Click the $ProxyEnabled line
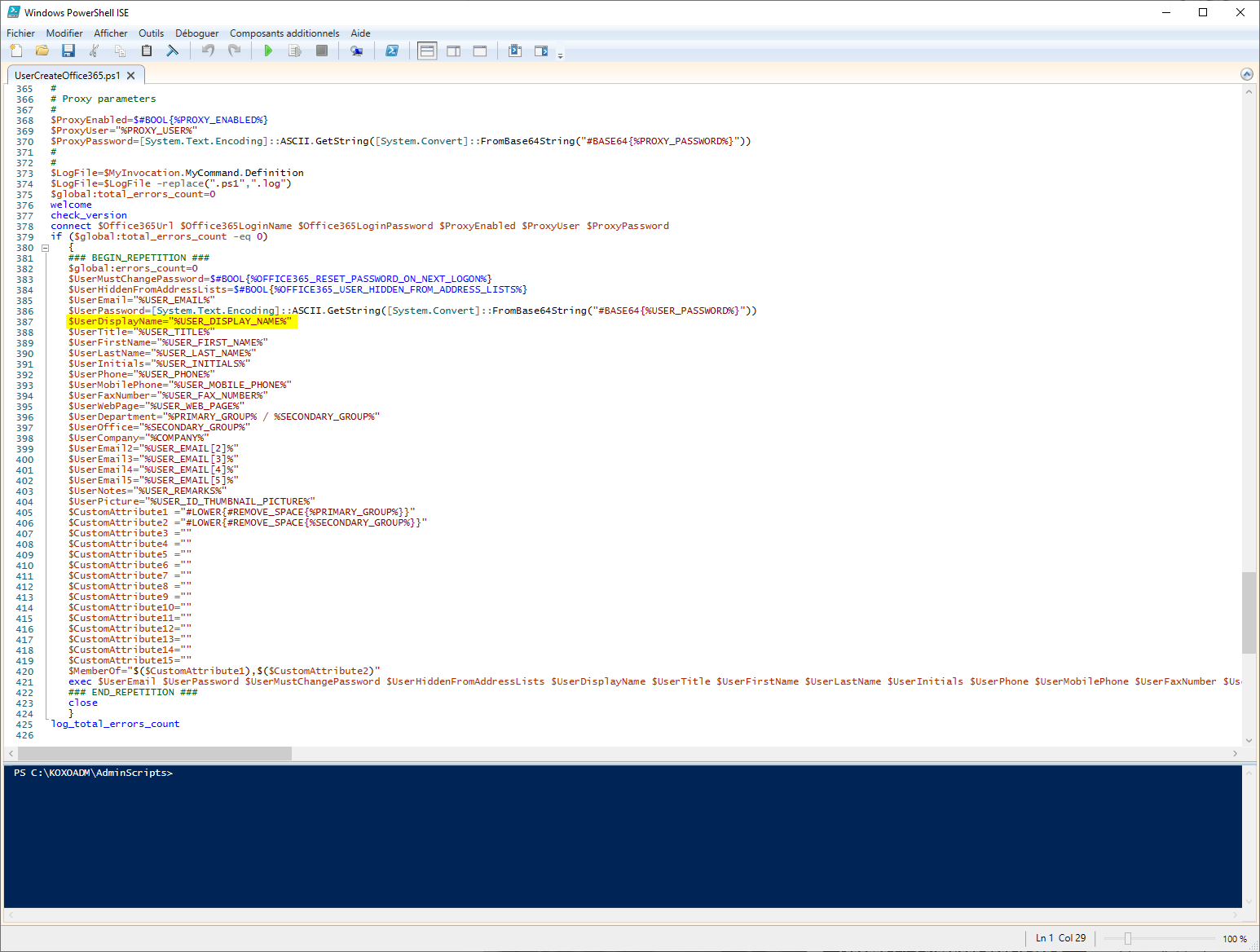The image size is (1260, 952). tap(159, 120)
